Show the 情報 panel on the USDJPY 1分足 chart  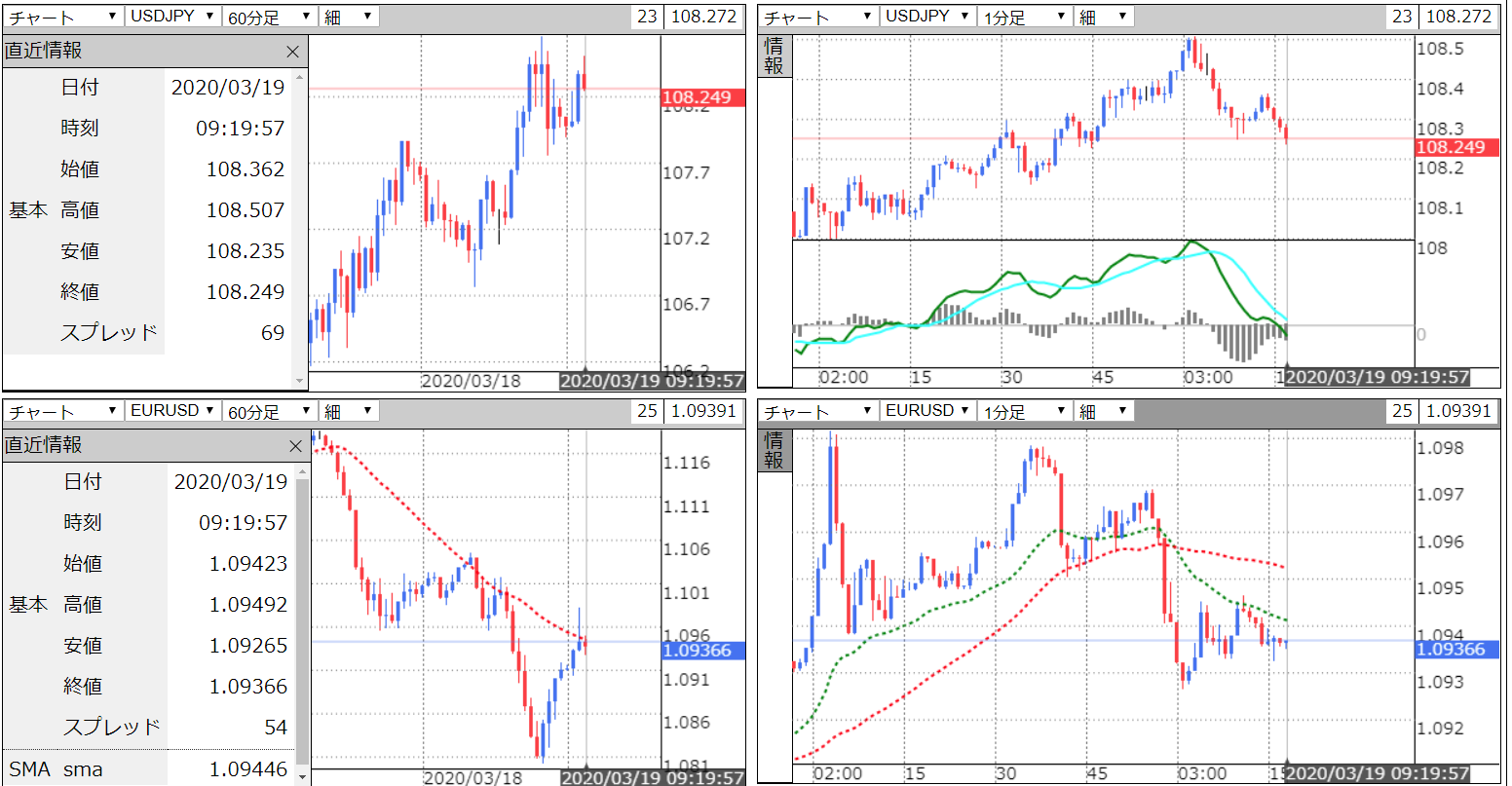(774, 56)
